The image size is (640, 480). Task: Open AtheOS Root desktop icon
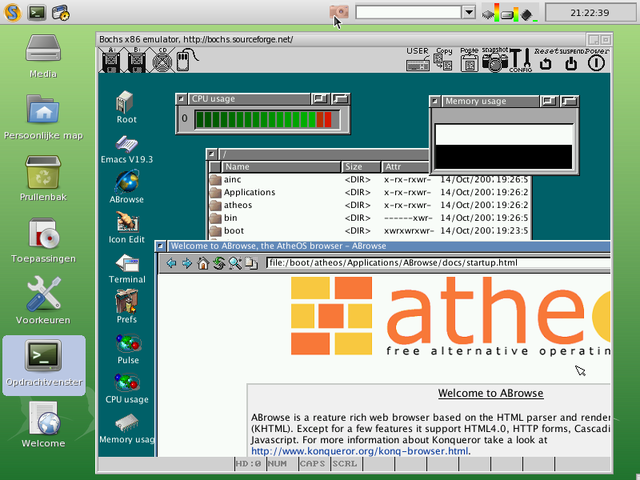click(x=126, y=107)
